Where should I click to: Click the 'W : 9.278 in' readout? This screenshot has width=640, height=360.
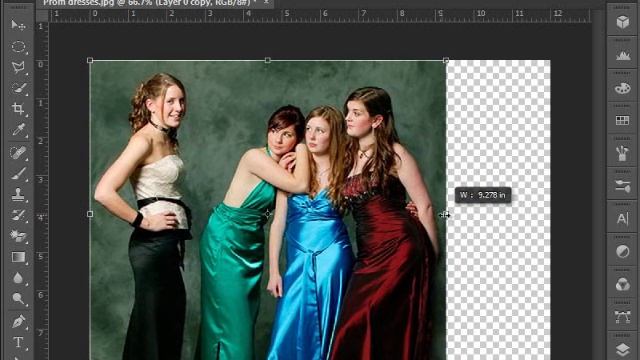[x=483, y=195]
